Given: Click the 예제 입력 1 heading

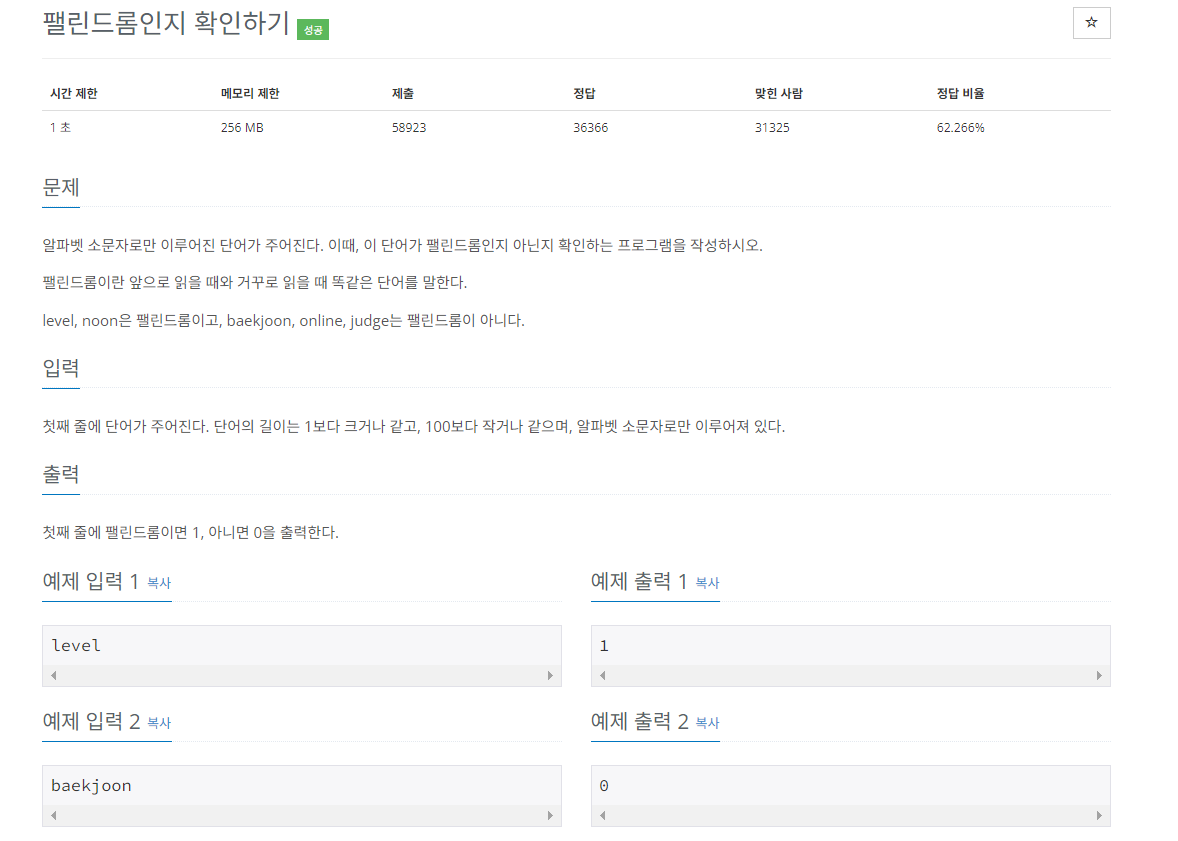Looking at the screenshot, I should (x=91, y=581).
